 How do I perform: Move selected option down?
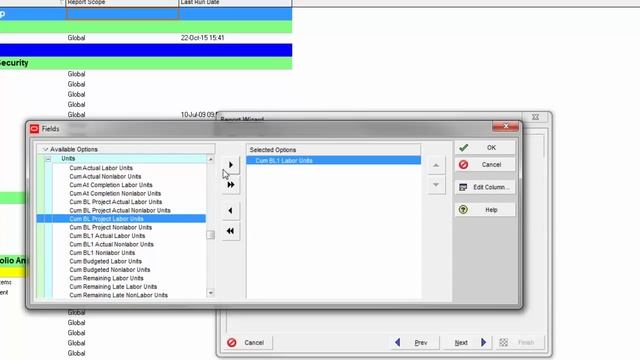436,185
